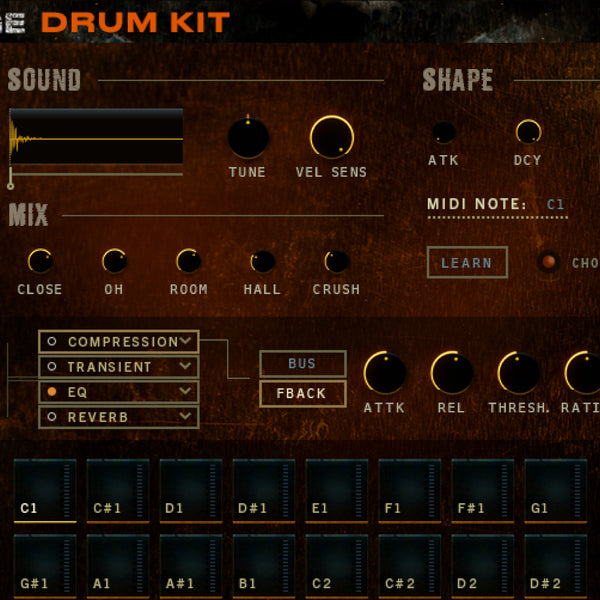This screenshot has height=600, width=600.
Task: Click the TUNE knob
Action: tap(248, 137)
